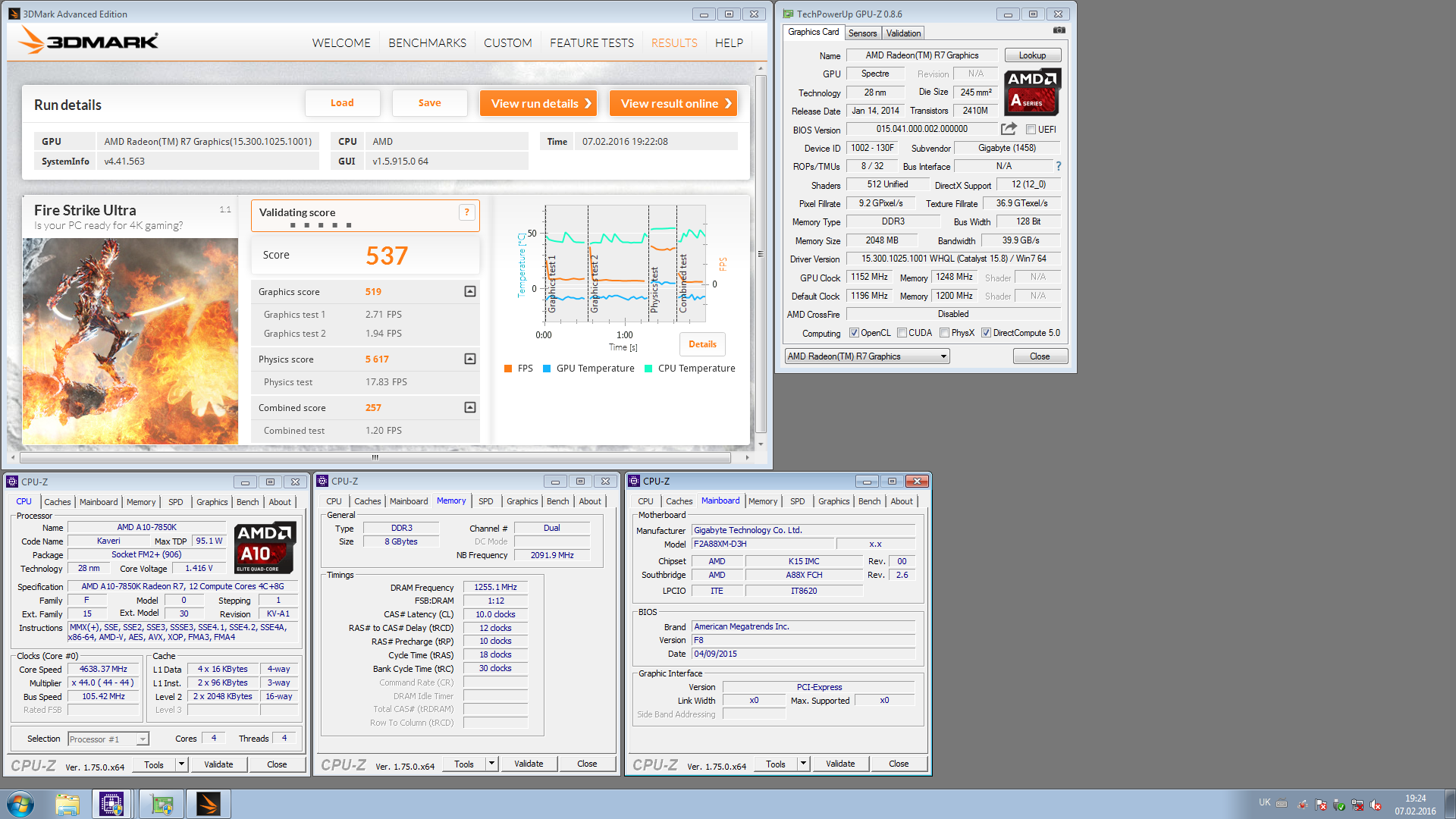Viewport: 1456px width, 819px height.
Task: Switch to the Validation tab in GPU-Z
Action: [x=903, y=33]
